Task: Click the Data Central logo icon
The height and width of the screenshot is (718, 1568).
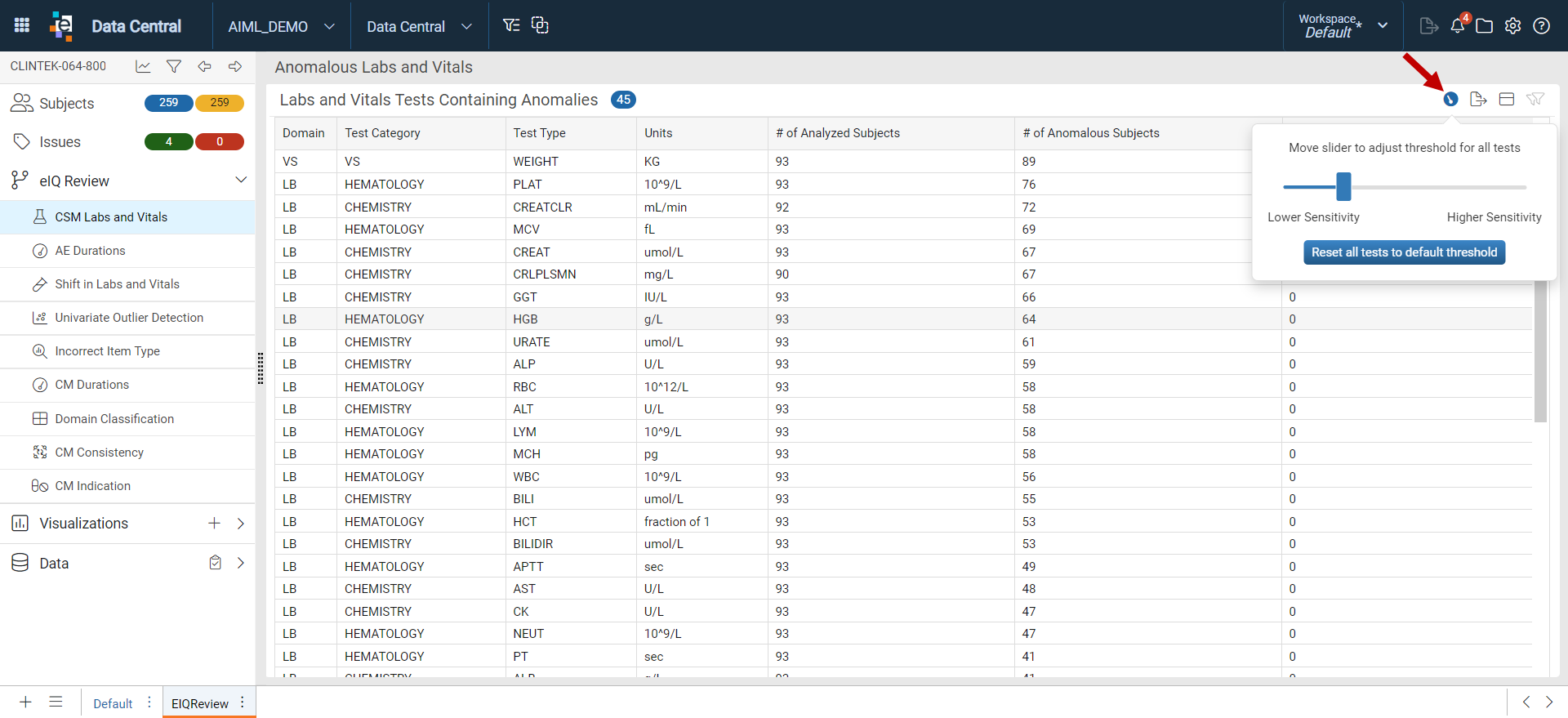Action: click(x=61, y=25)
